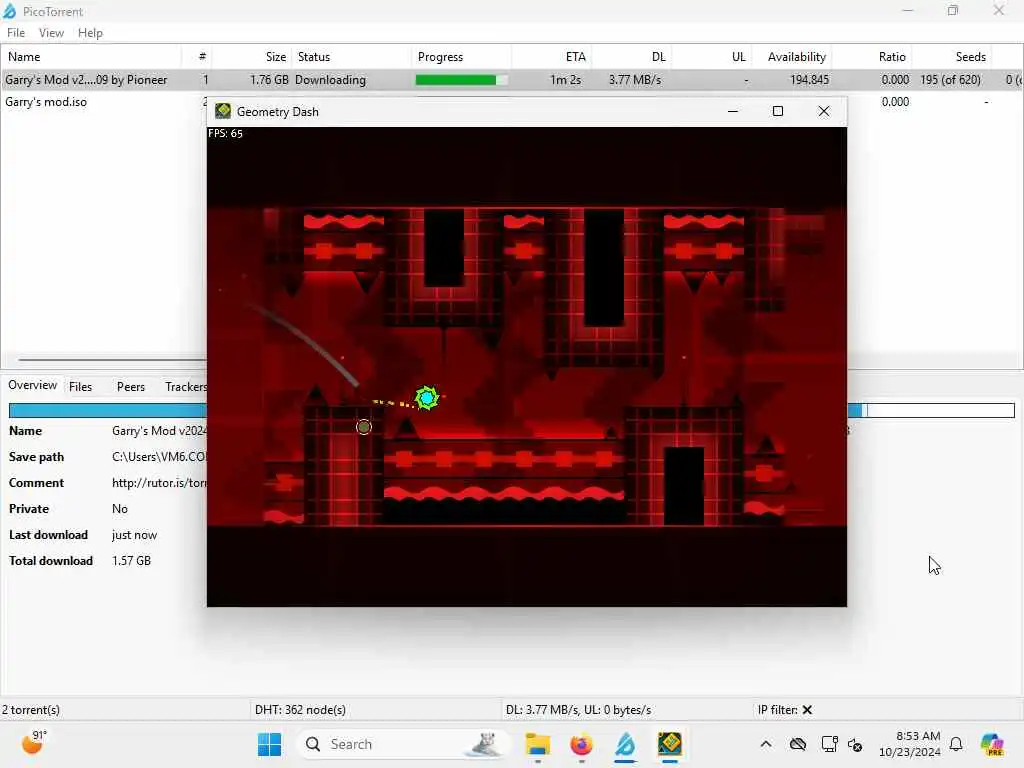Click the horizontal scrollbar under torrent list
Viewport: 1024px width, 768px height.
tap(112, 359)
